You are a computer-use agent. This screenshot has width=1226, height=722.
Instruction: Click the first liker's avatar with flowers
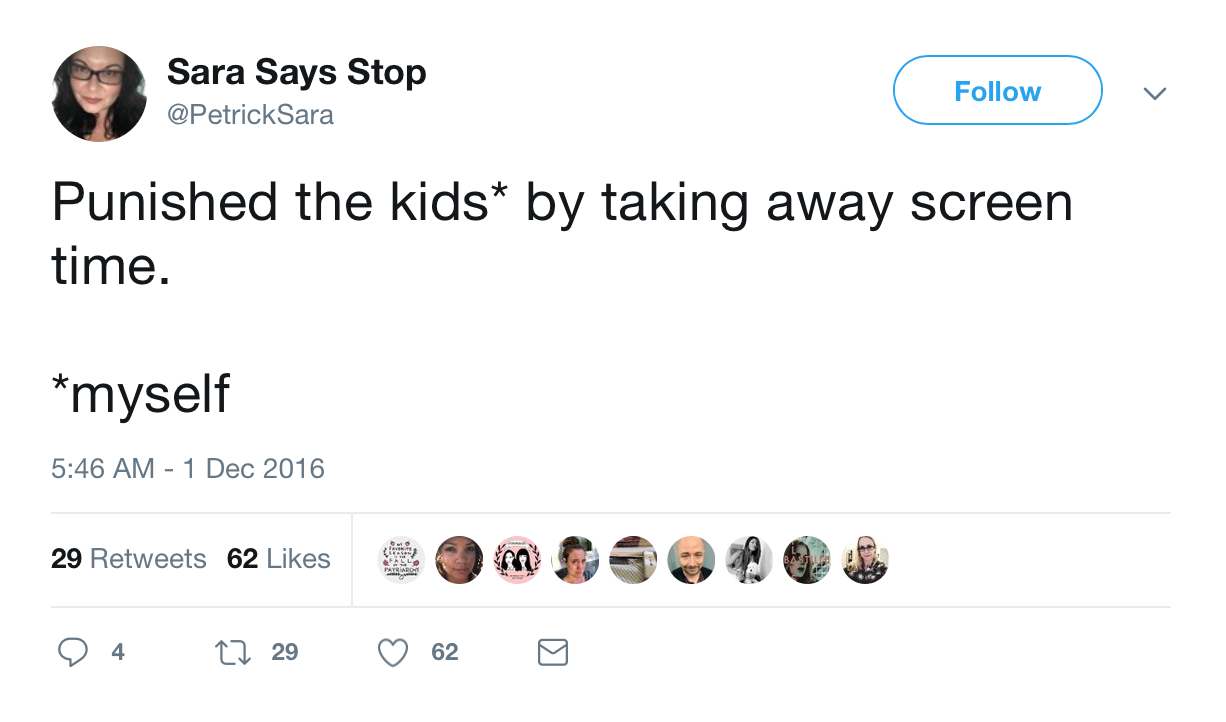[x=401, y=560]
